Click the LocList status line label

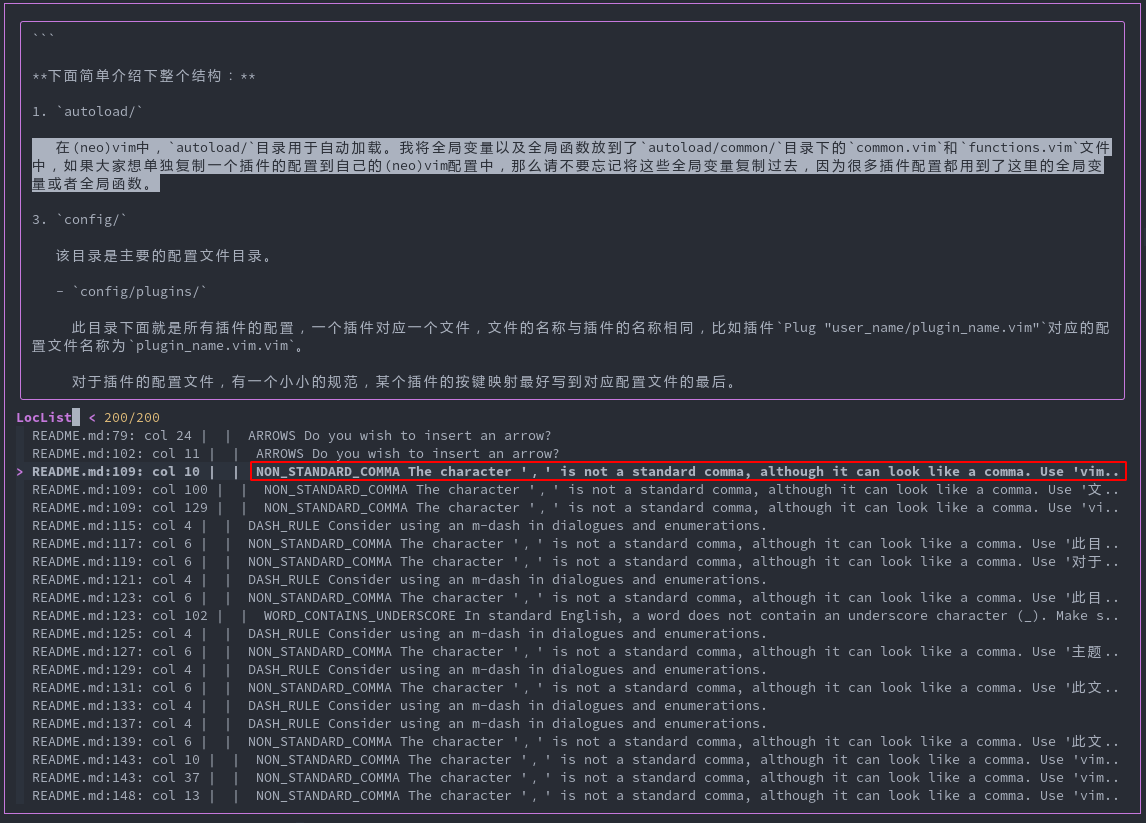pyautogui.click(x=44, y=417)
